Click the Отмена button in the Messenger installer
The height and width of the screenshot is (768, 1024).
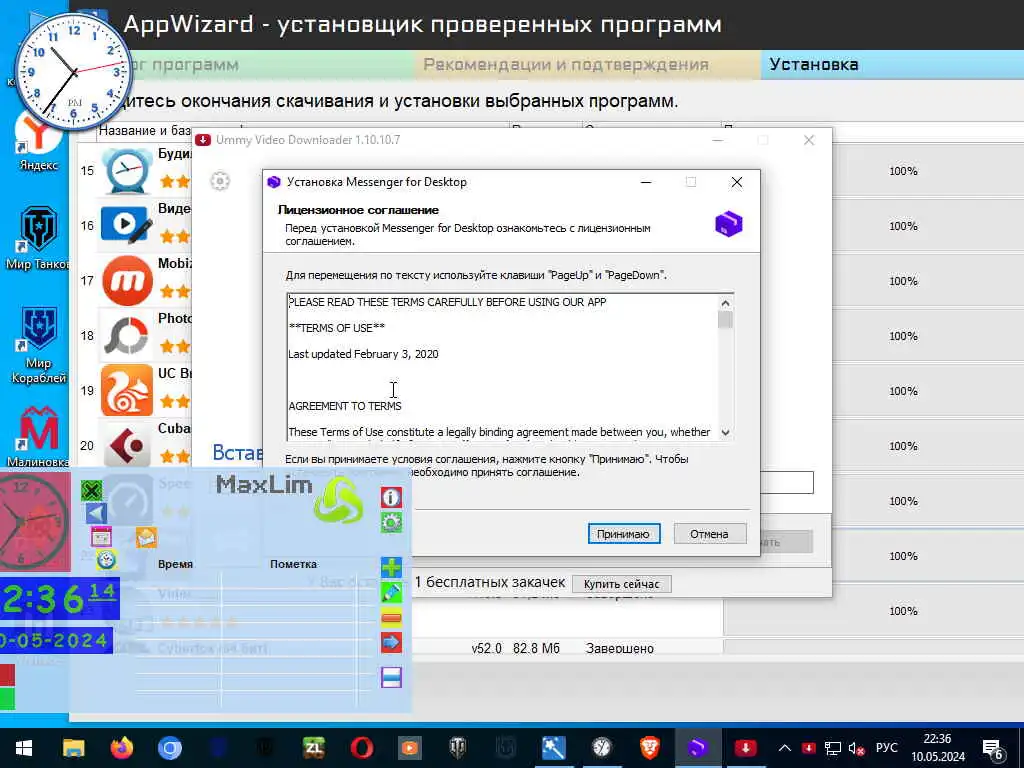(x=709, y=534)
